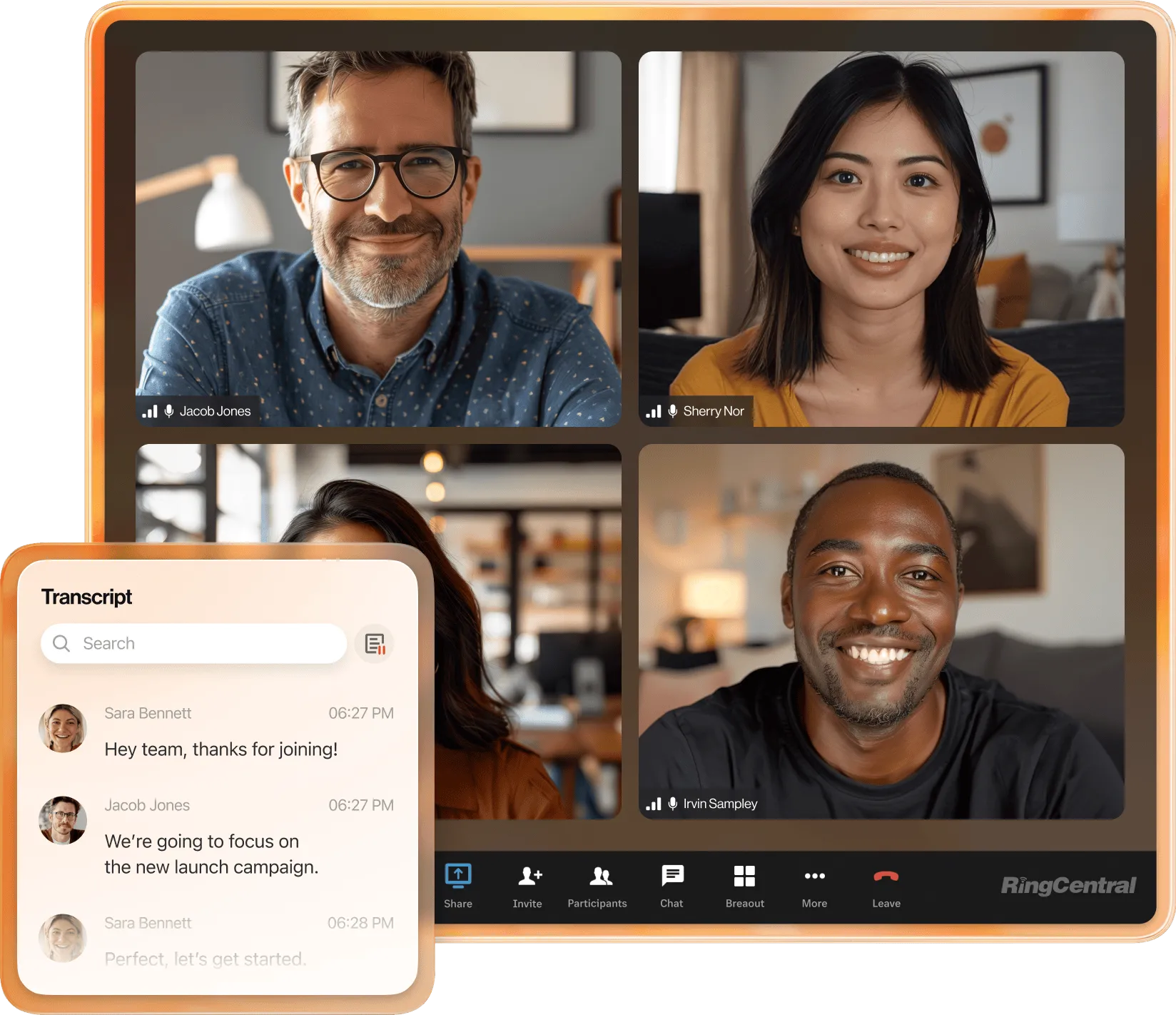
Task: Click the Breaout rooms icon
Action: (x=744, y=875)
